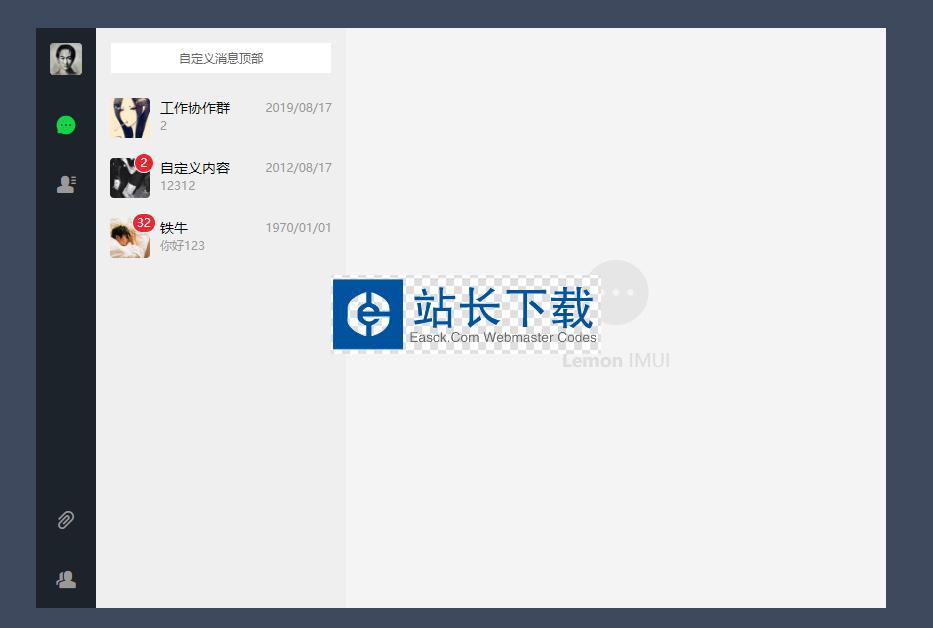Click the 自定义消息顶部 header box
This screenshot has height=628, width=933.
coord(221,58)
